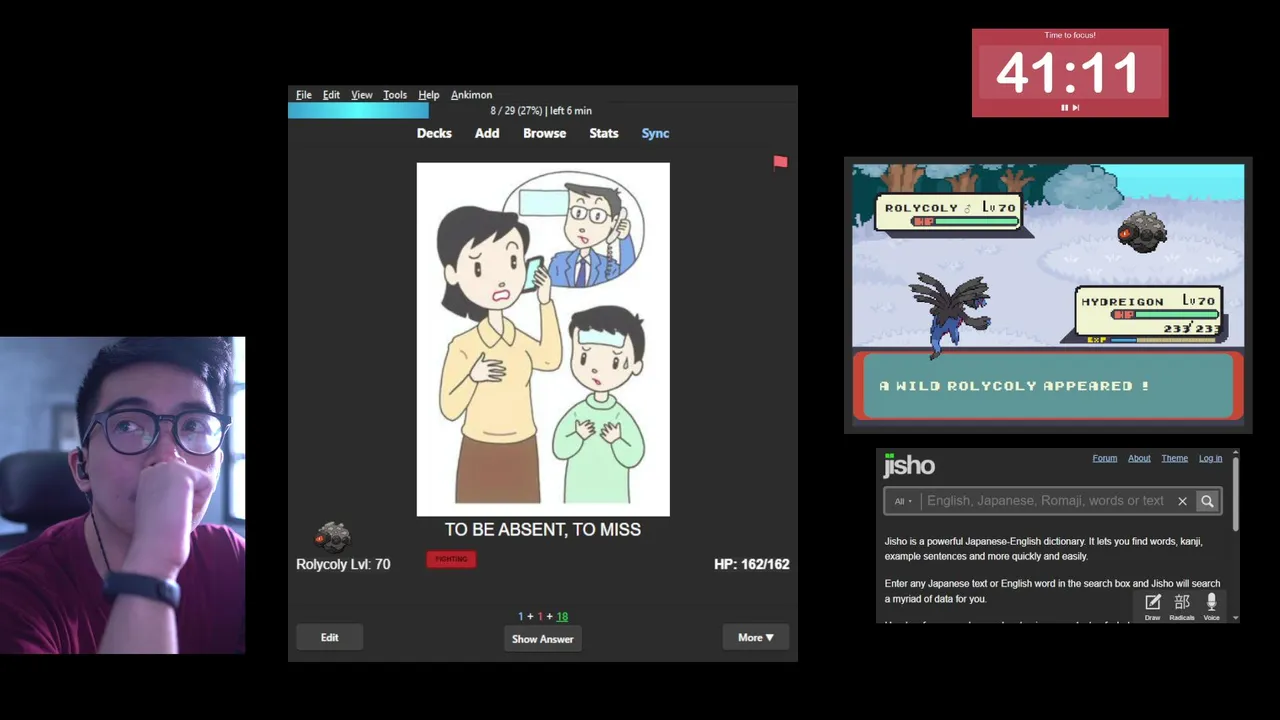Open Jisho Radicals input
The width and height of the screenshot is (1280, 720).
1182,606
